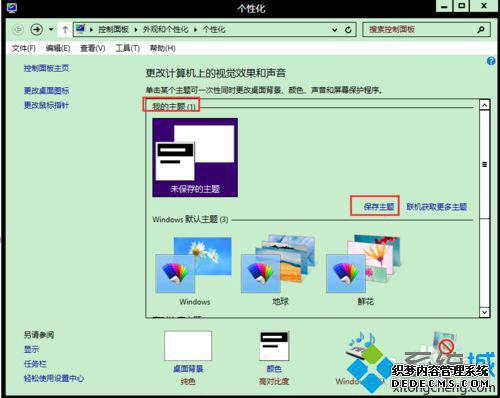Image resolution: width=500 pixels, height=398 pixels.
Task: Click the forward navigation arrow icon
Action: click(37, 30)
